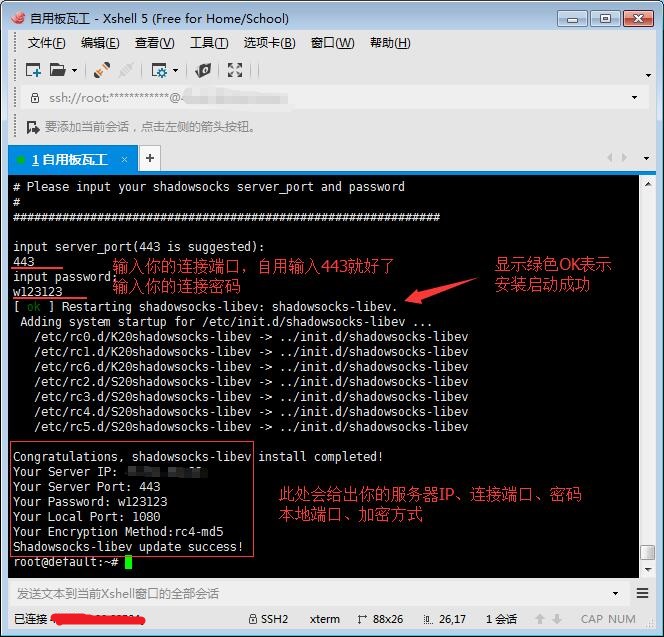Screen dimensions: 664x637
Task: Click the status bar down arrow icon
Action: 557,619
